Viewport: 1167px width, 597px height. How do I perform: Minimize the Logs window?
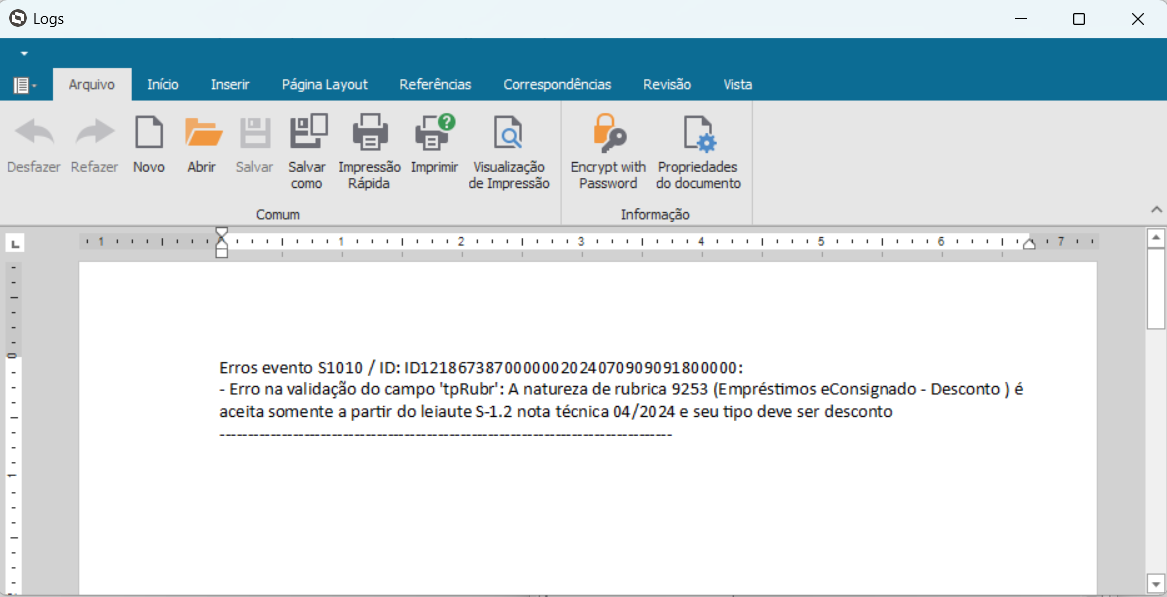1020,19
